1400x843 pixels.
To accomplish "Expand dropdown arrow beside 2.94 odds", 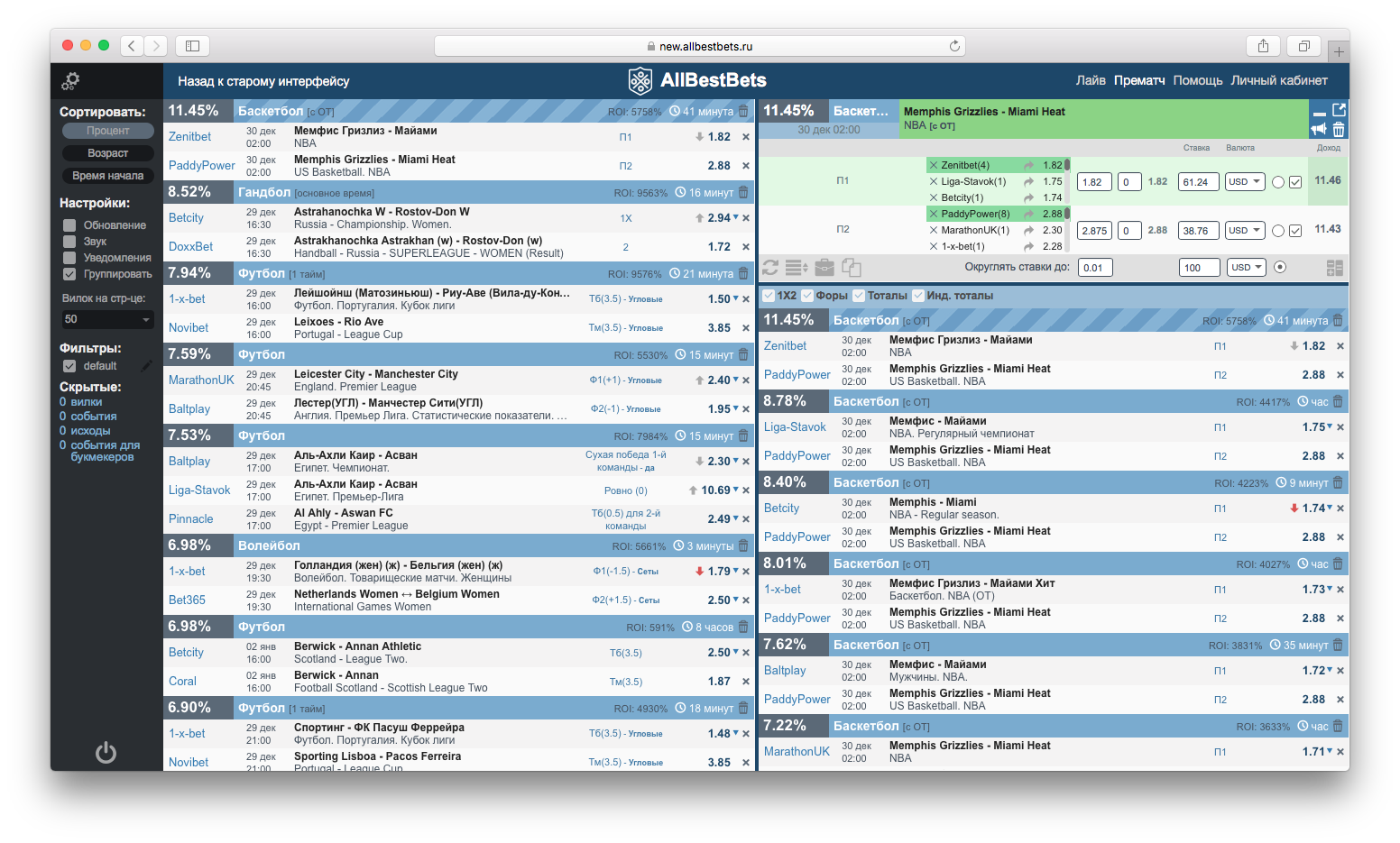I will pyautogui.click(x=736, y=217).
